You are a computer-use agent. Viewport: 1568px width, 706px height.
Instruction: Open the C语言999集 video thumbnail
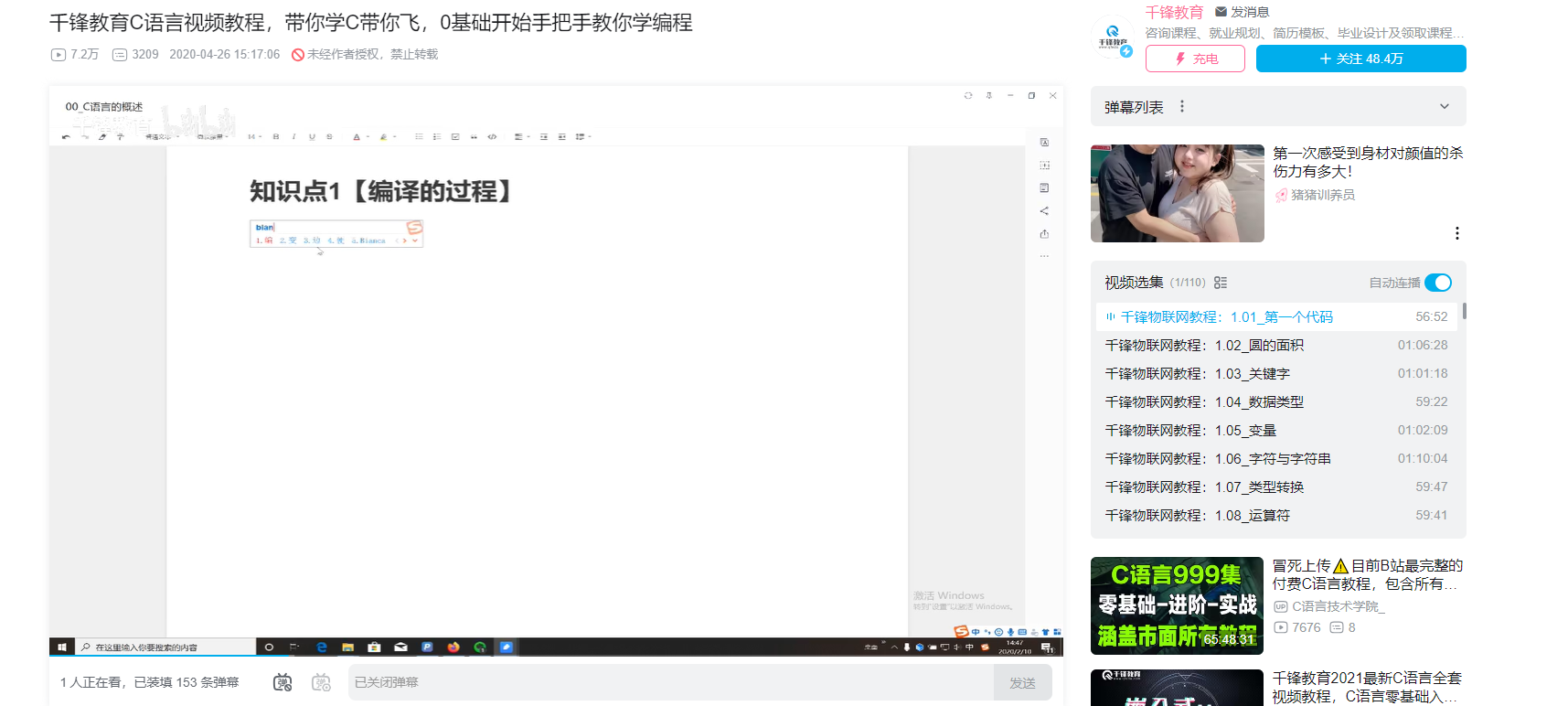[x=1177, y=605]
